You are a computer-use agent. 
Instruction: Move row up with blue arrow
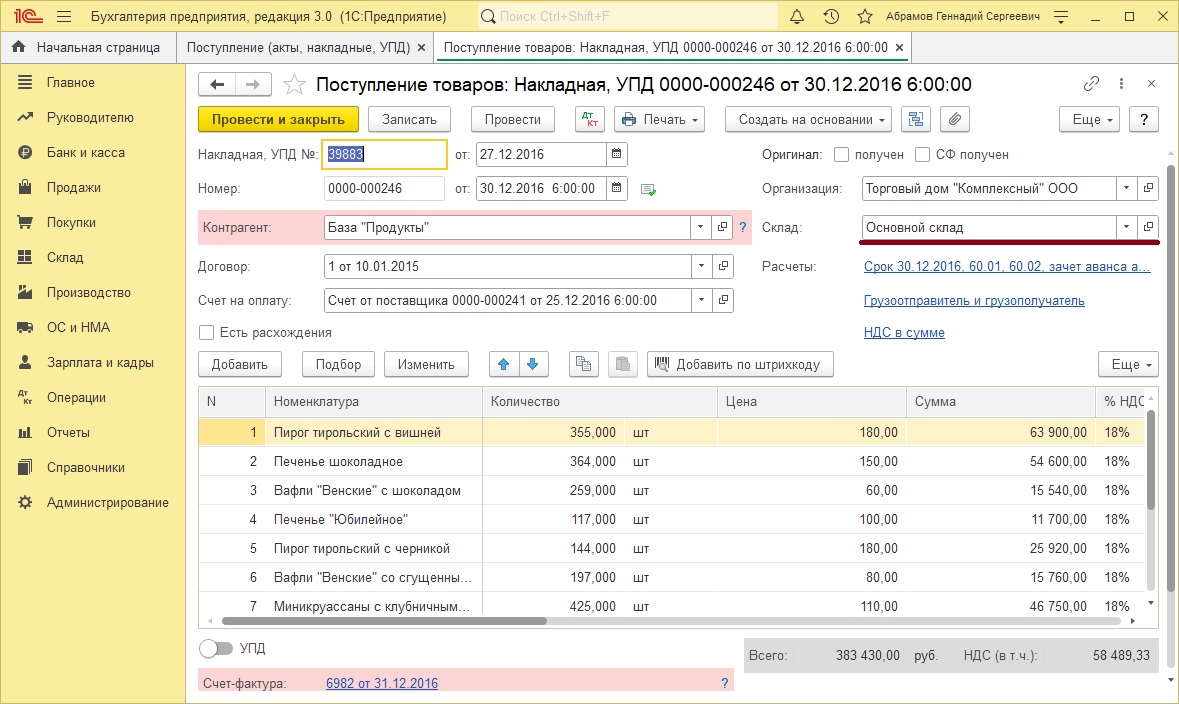tap(503, 364)
